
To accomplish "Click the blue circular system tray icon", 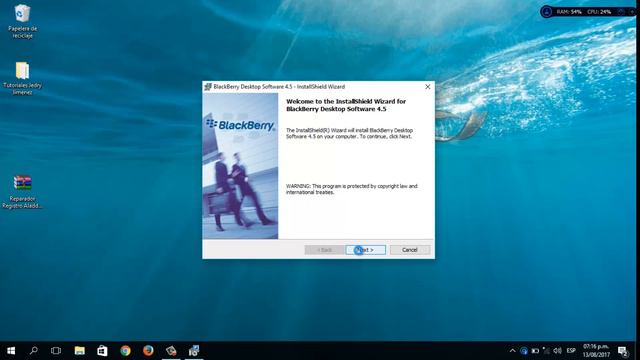I will pos(524,351).
